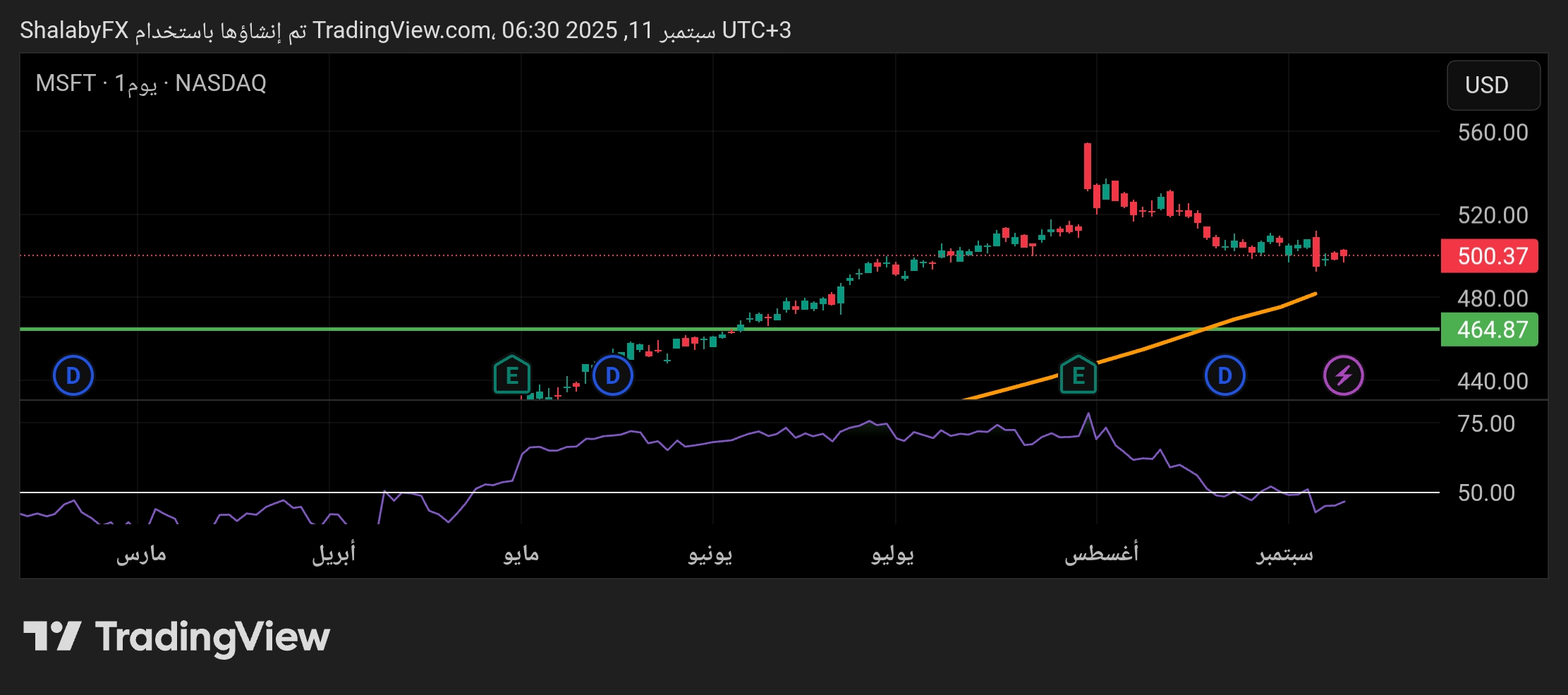Click the سبتمبر month label

point(1284,554)
